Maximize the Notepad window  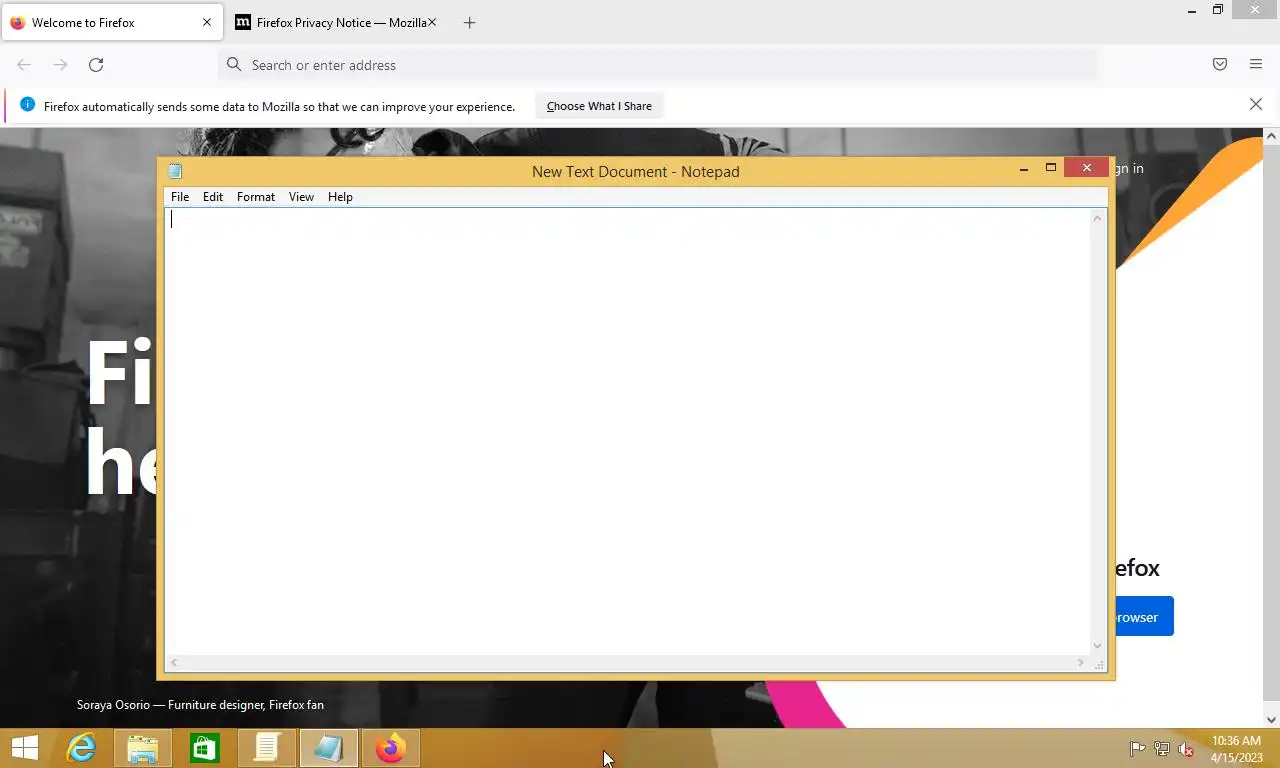pos(1051,168)
